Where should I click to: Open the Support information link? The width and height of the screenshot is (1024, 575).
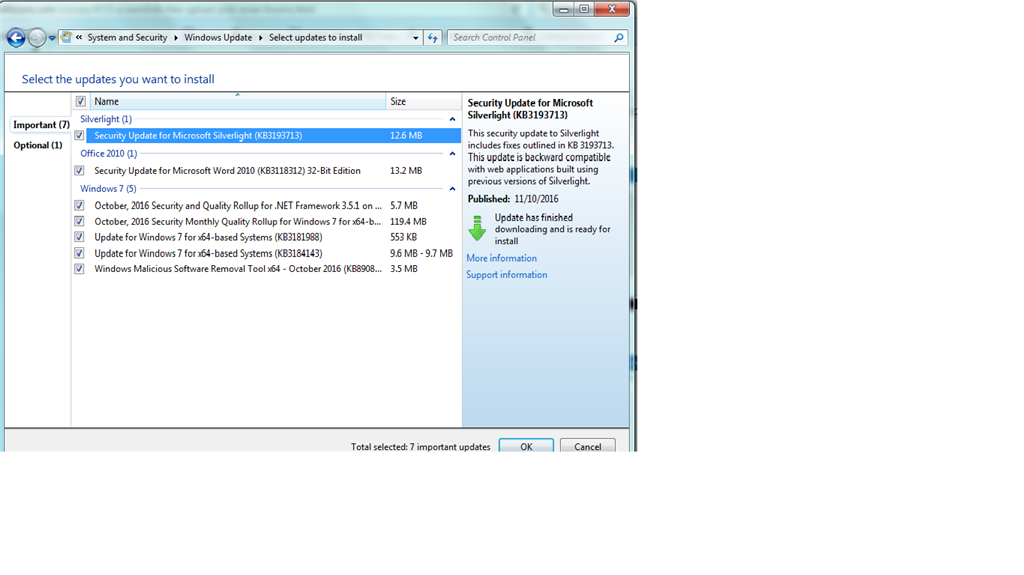click(x=507, y=274)
